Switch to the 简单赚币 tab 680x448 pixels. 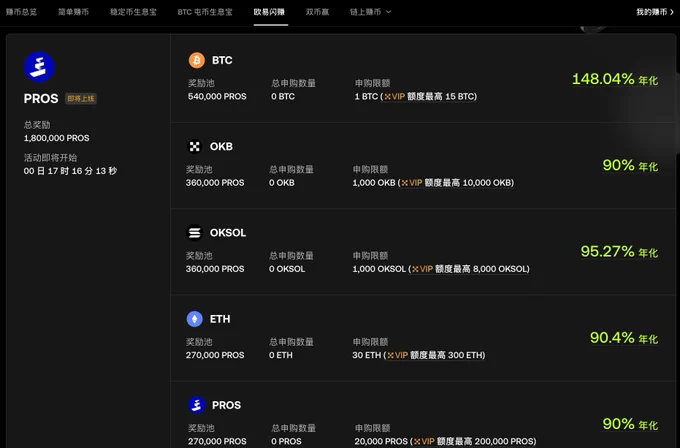pos(73,12)
